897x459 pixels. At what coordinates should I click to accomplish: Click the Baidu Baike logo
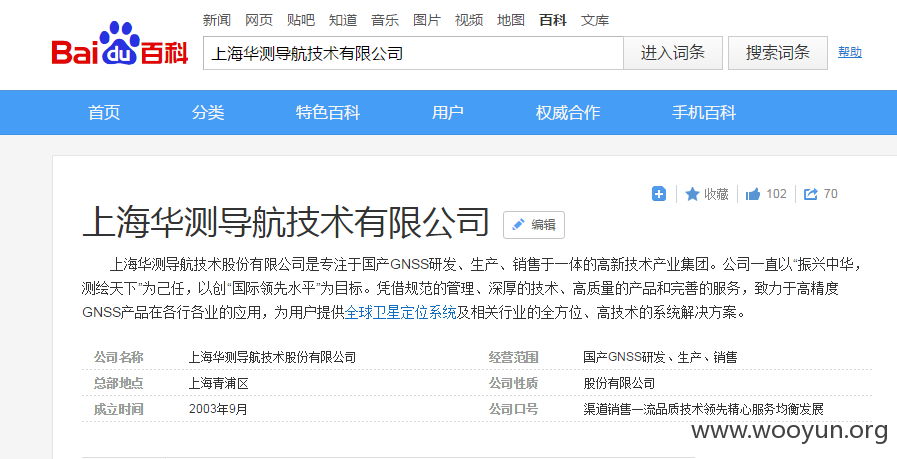pyautogui.click(x=120, y=44)
